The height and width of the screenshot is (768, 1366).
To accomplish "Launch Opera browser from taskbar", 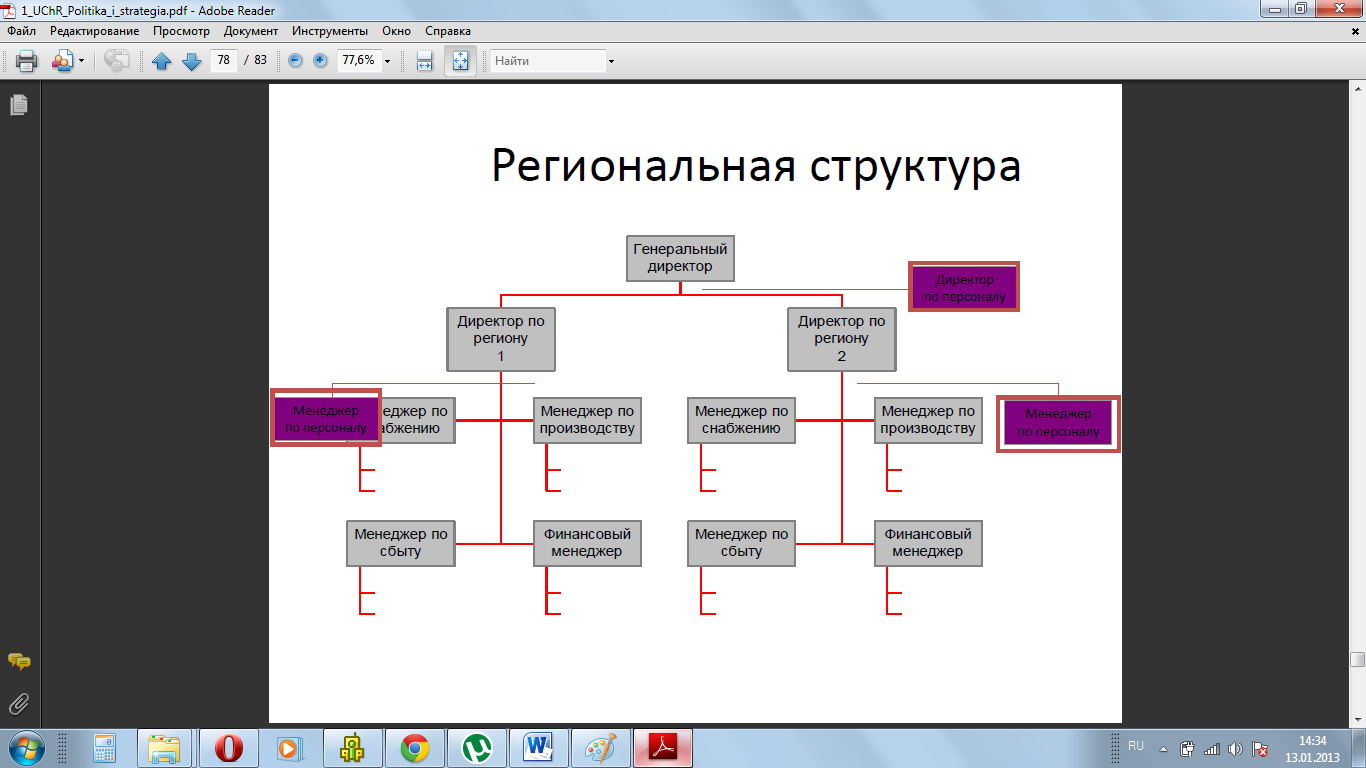I will point(228,748).
